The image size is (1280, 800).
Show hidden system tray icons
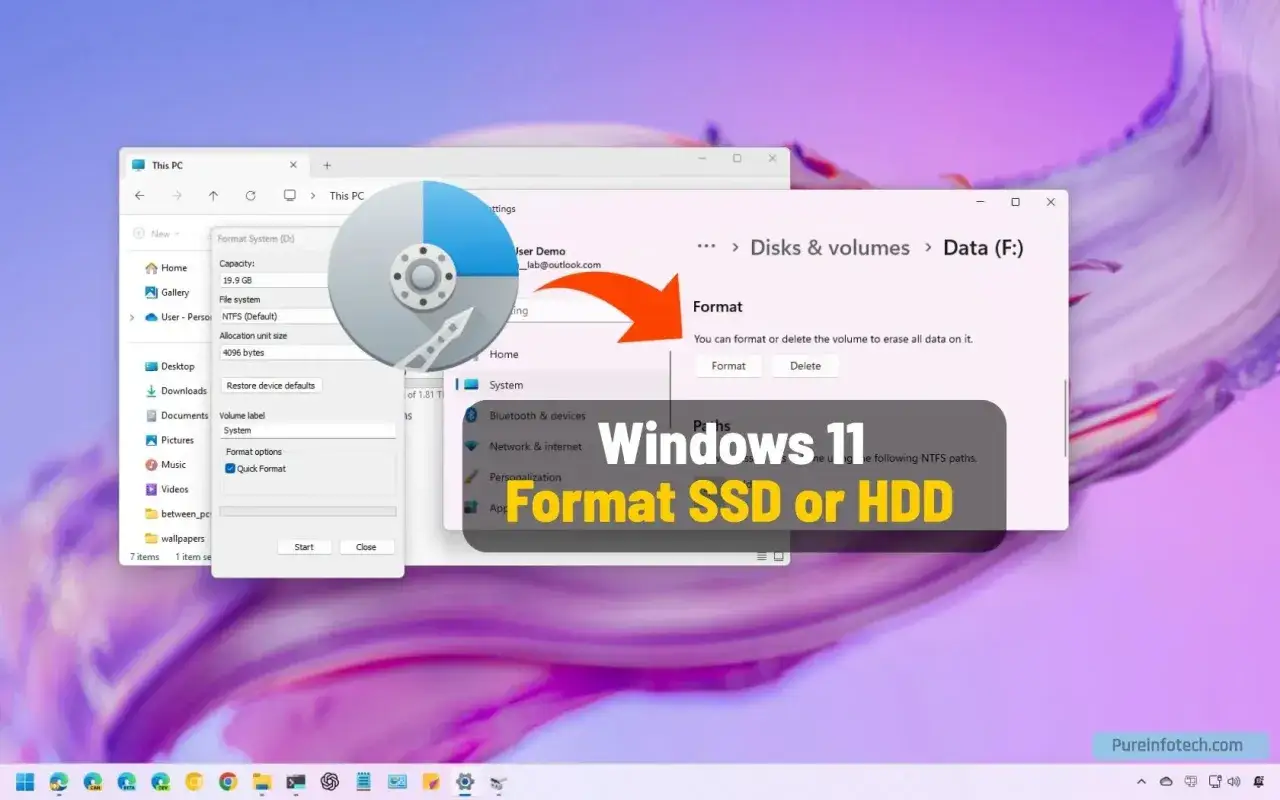pos(1142,782)
